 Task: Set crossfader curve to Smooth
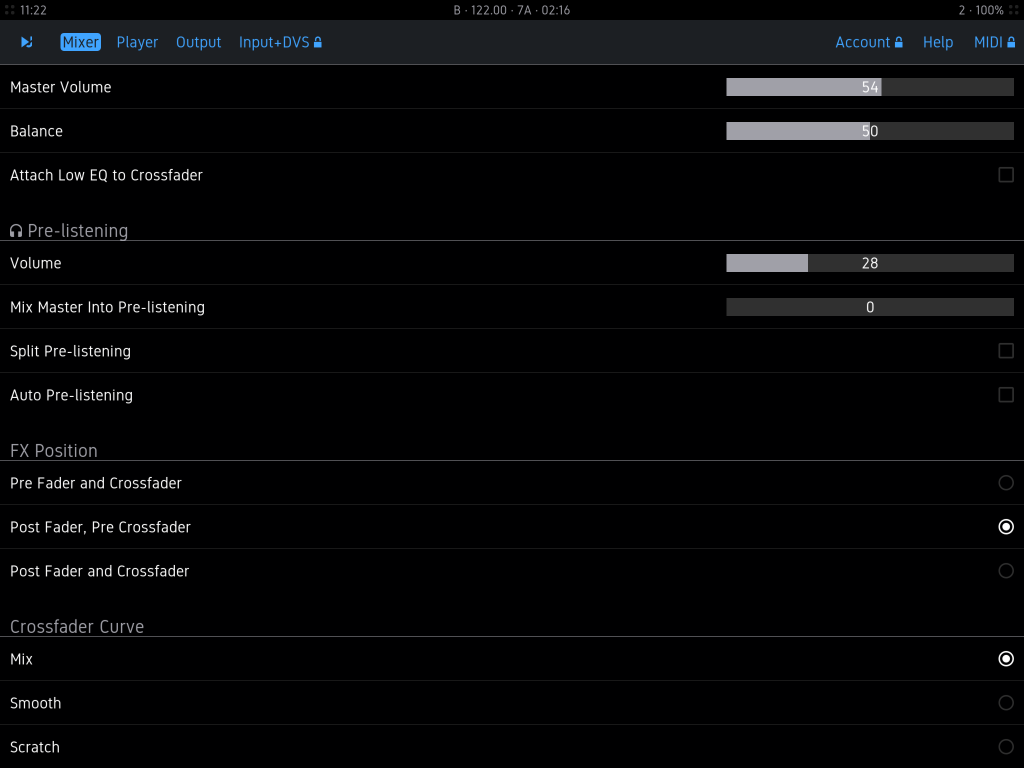tap(1006, 703)
